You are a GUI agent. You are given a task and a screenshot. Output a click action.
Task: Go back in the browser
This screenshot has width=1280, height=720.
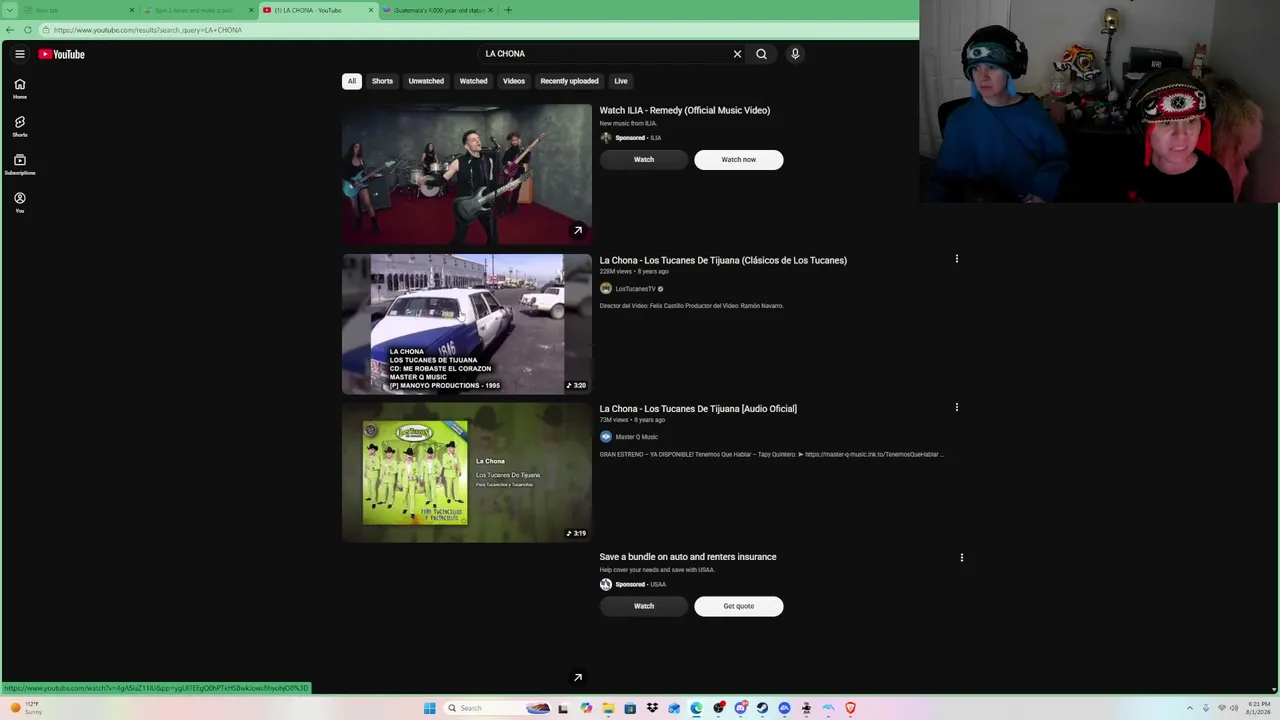[11, 30]
